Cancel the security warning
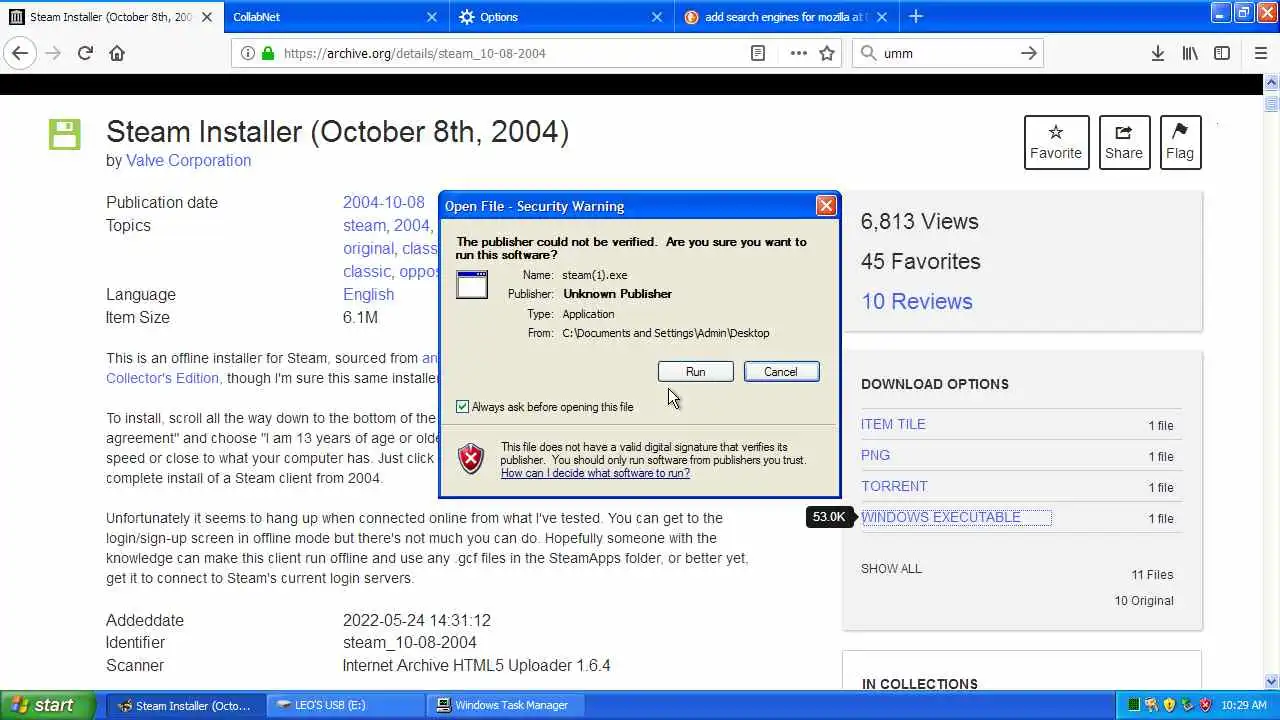The image size is (1280, 720). pos(781,372)
